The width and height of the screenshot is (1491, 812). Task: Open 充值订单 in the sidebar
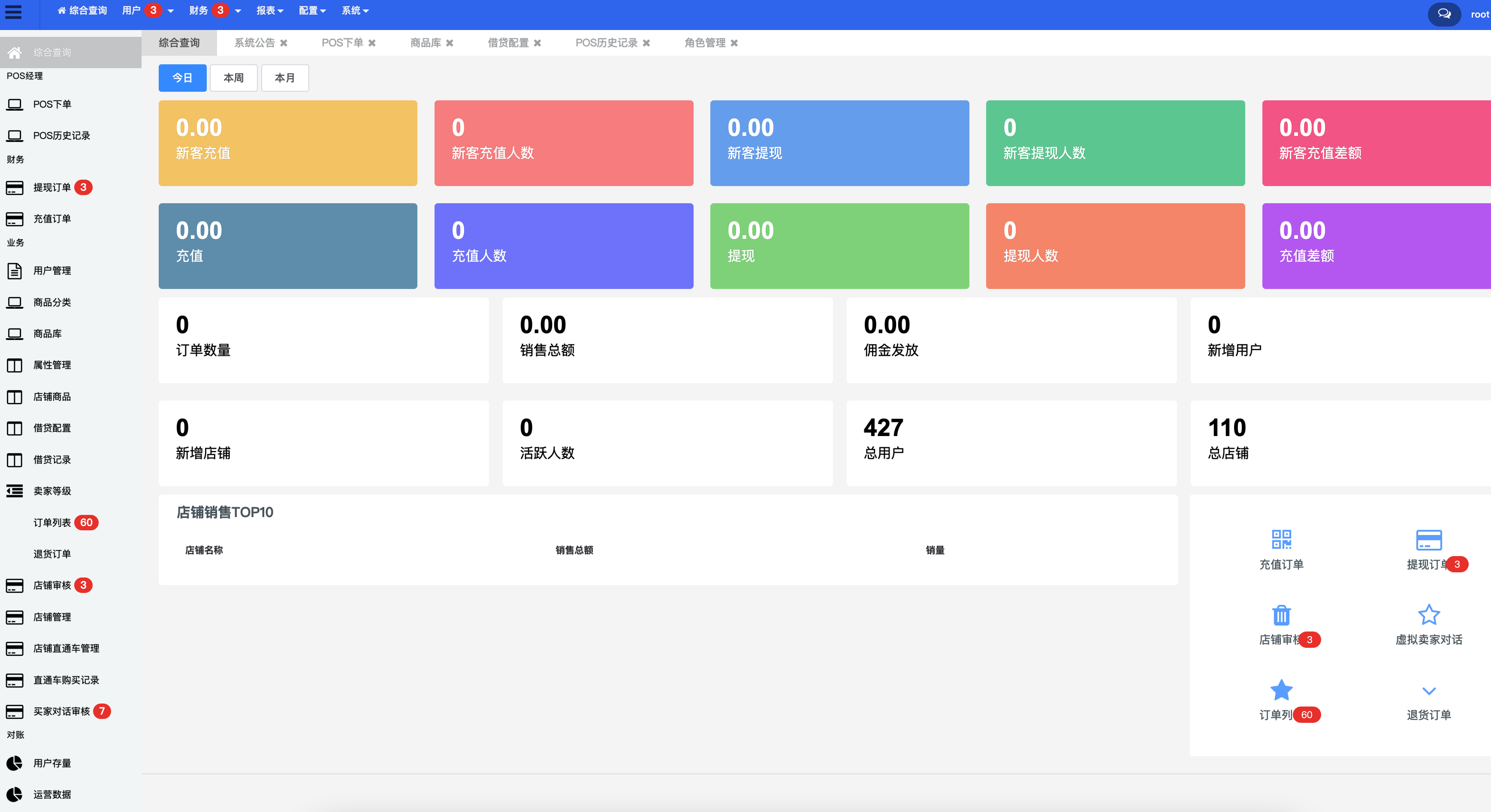[x=52, y=219]
